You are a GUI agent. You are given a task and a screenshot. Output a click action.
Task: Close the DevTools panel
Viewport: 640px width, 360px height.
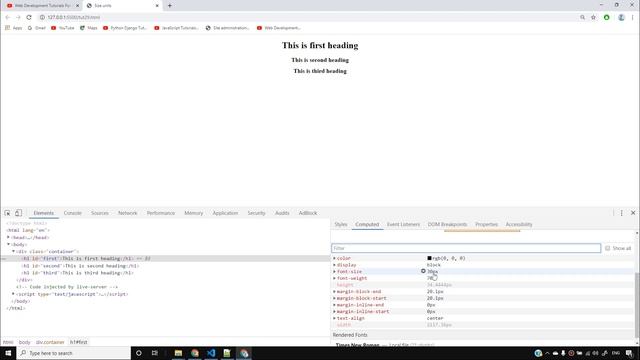pos(633,213)
